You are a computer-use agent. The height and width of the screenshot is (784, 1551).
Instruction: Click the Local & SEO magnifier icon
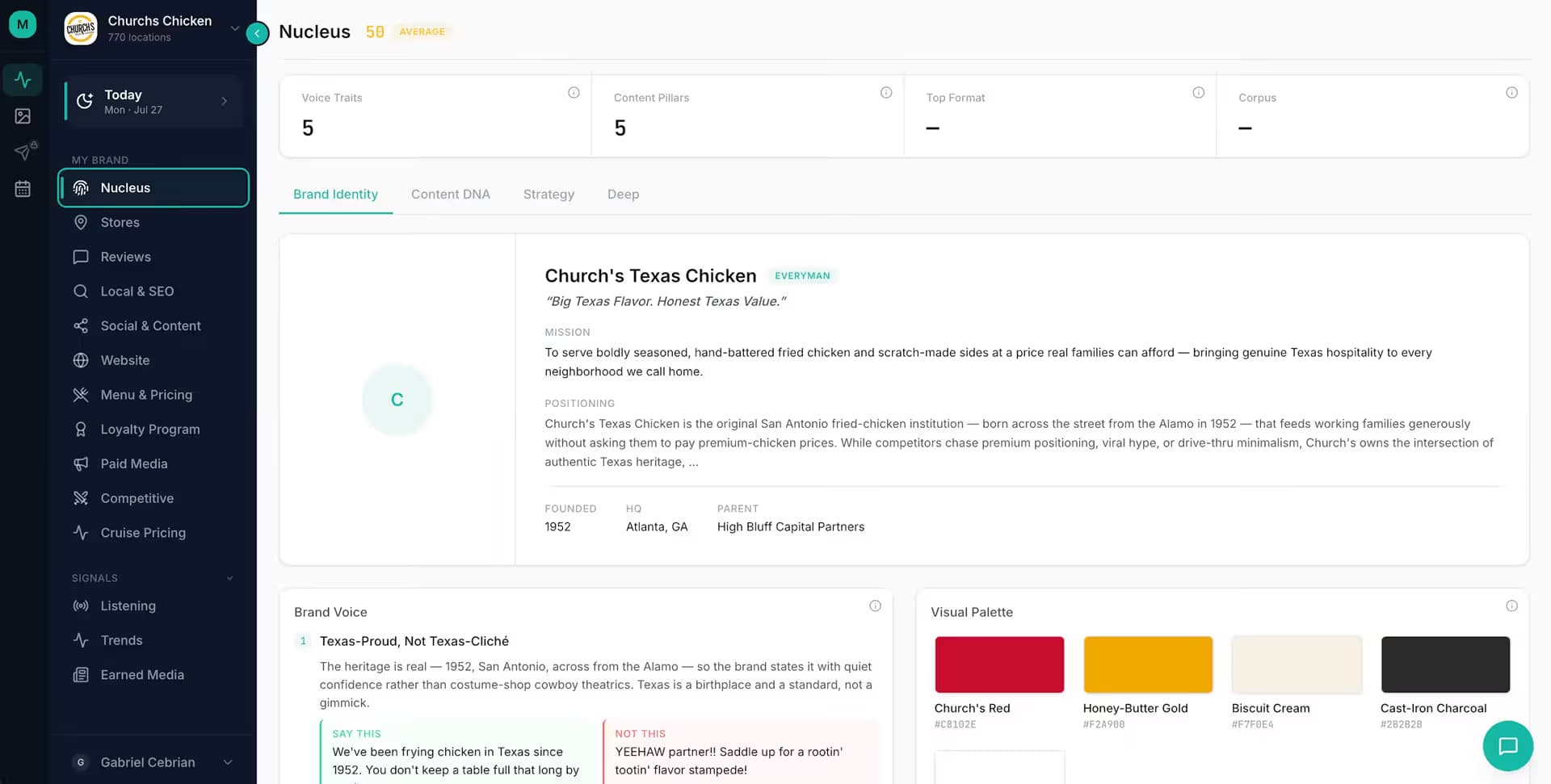point(81,291)
